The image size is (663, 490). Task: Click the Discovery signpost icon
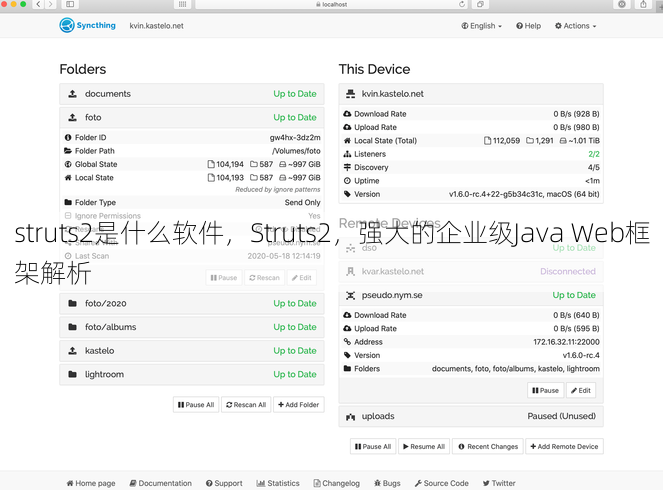coord(347,167)
